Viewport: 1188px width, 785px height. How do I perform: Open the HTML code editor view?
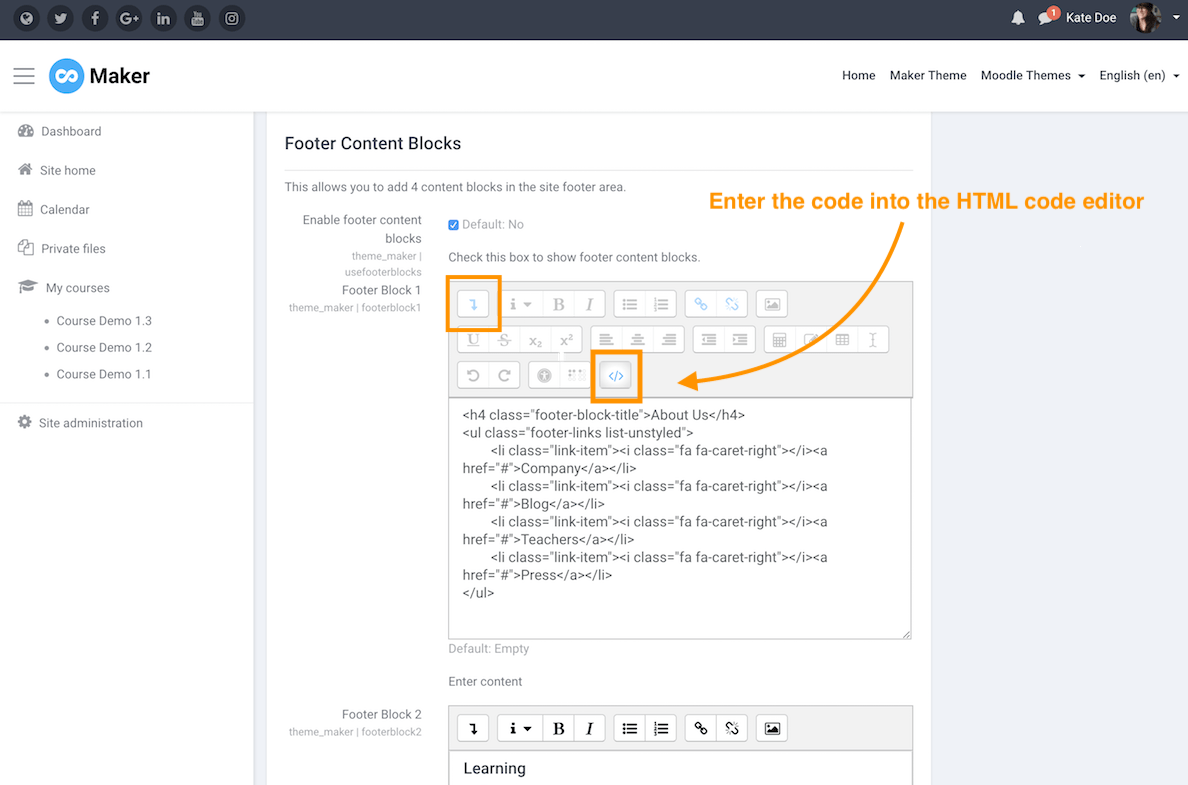616,376
